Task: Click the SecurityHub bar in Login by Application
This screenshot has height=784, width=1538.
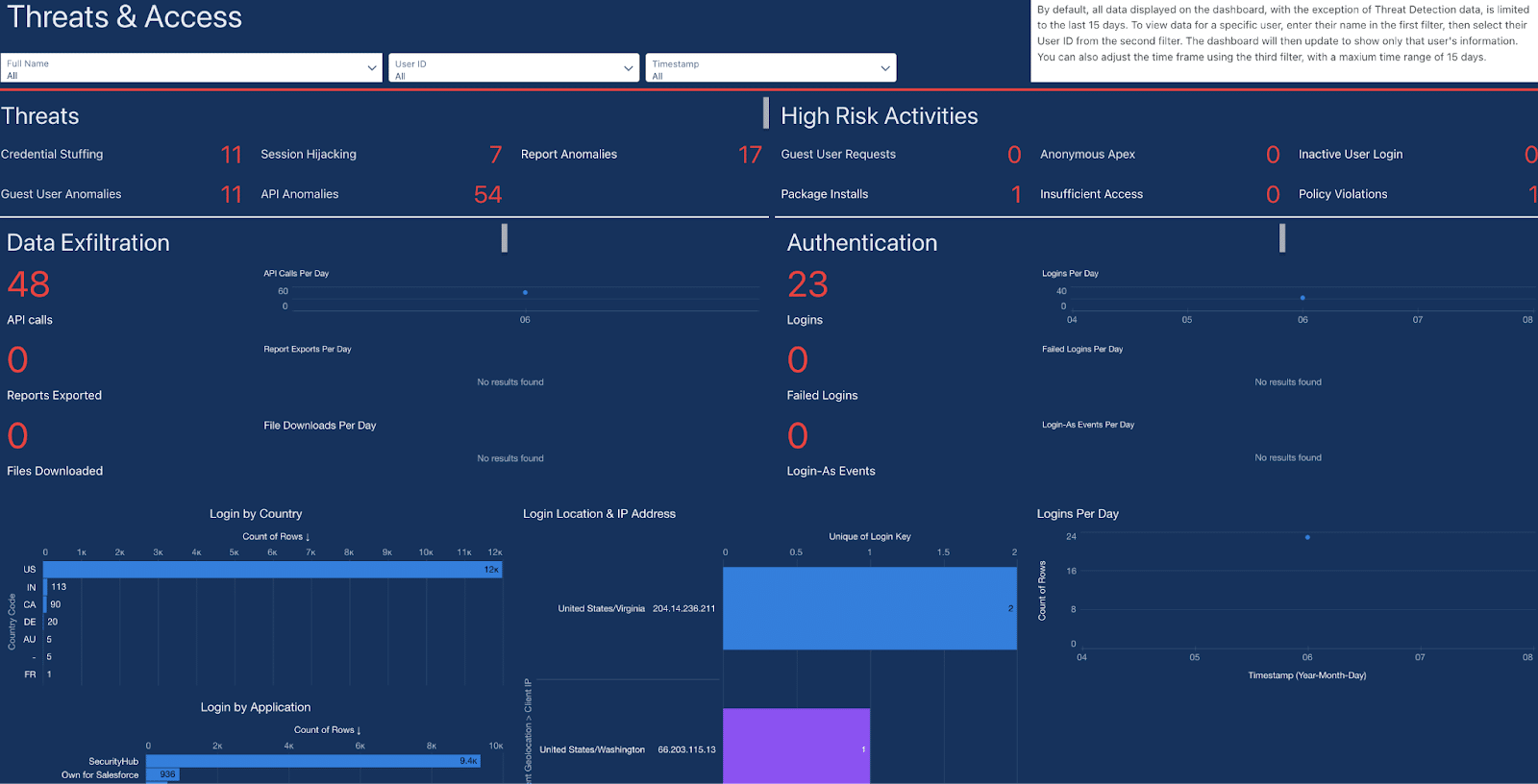Action: point(312,761)
